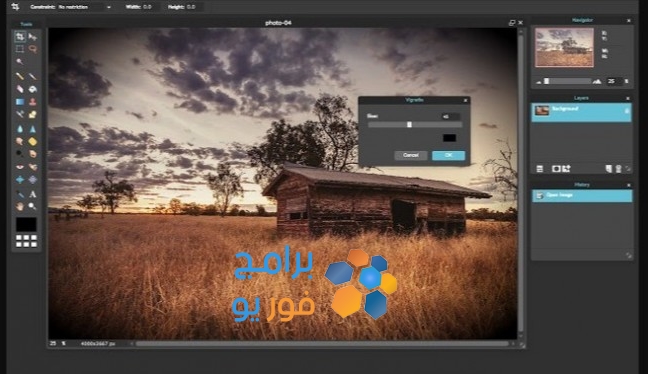Select the Lasso tool

(x=33, y=49)
